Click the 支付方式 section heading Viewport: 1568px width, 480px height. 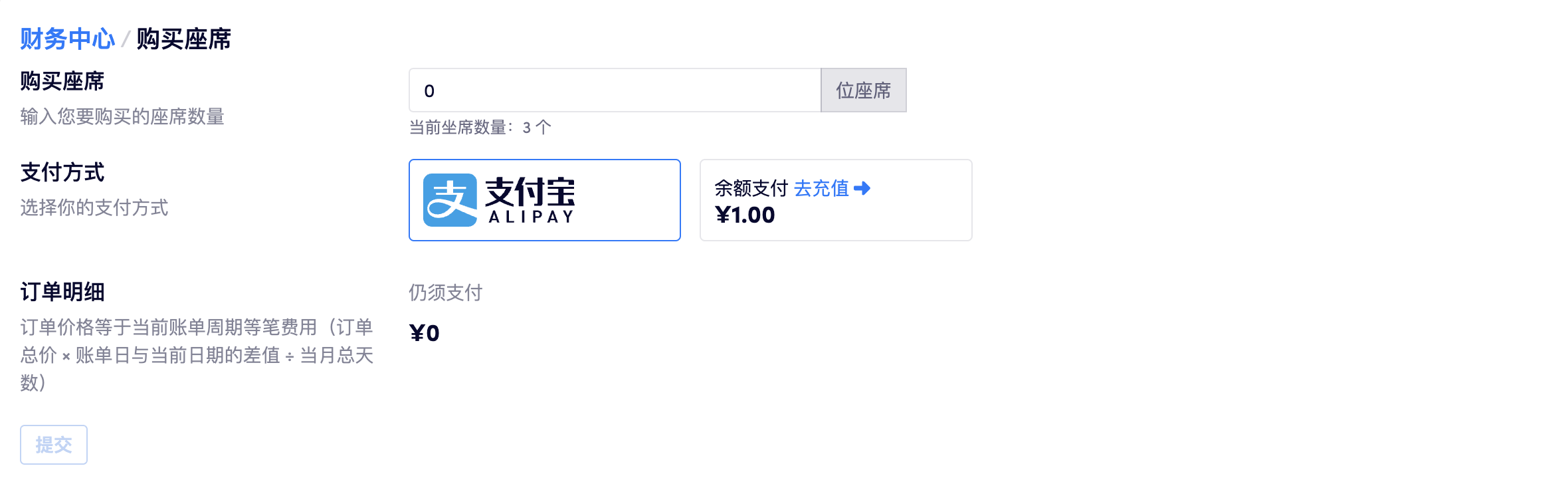click(62, 172)
